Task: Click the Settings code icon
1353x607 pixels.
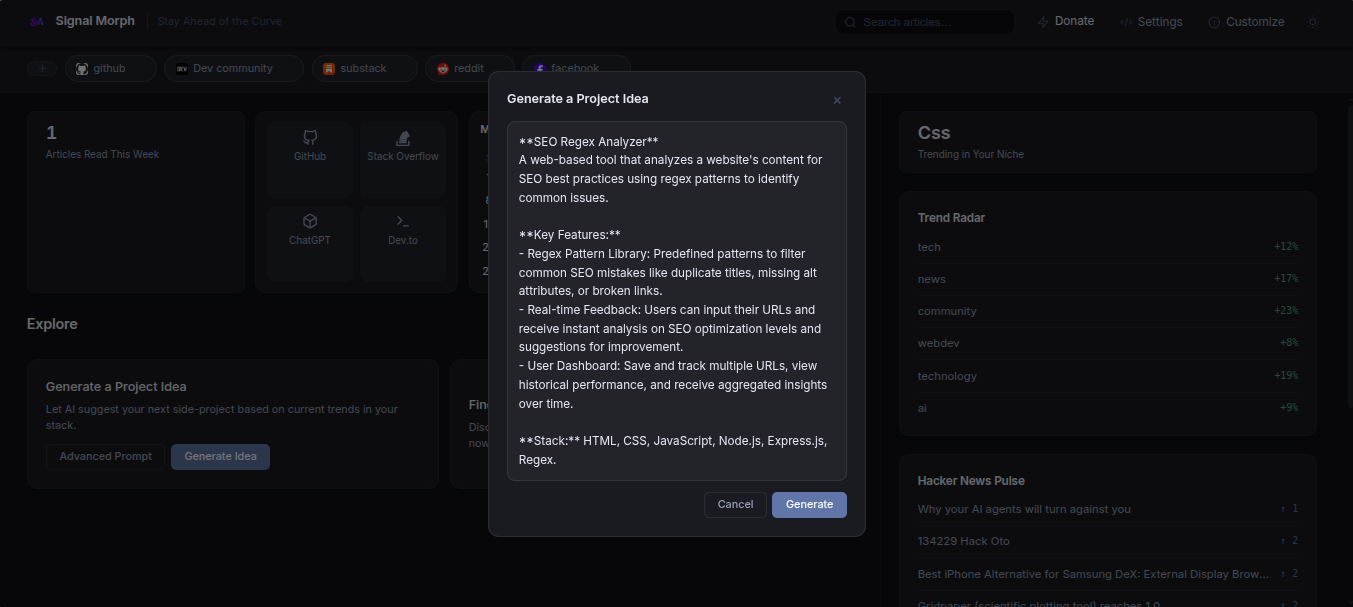Action: coord(1126,22)
